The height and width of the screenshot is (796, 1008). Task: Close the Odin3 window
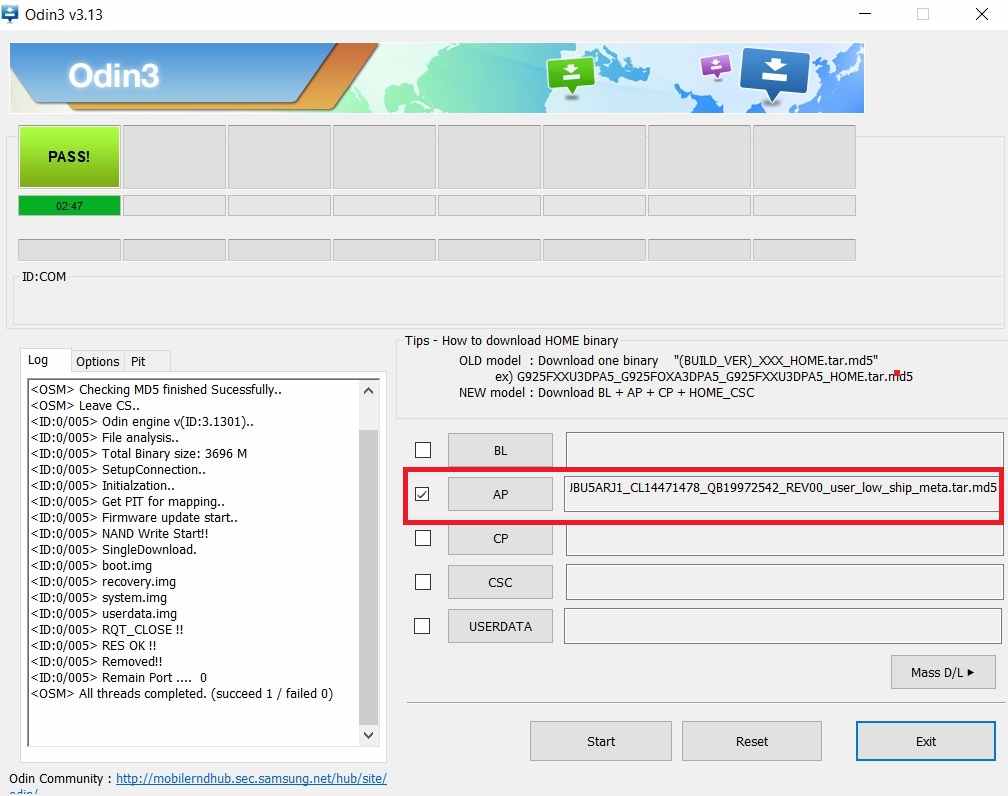982,14
